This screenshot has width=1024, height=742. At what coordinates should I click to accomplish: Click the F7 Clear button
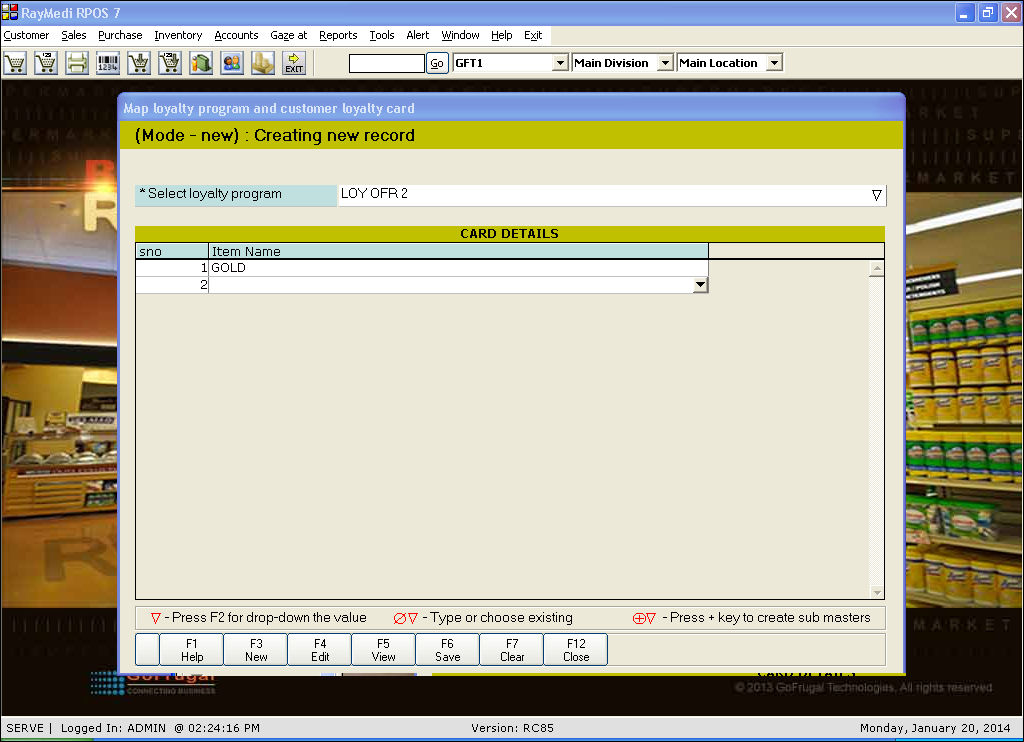512,650
